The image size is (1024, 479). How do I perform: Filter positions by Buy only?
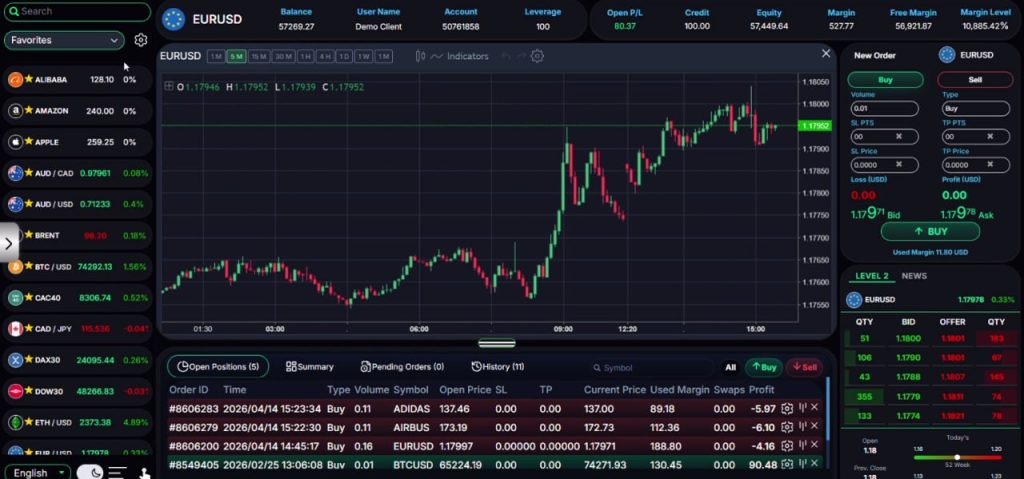pos(764,367)
